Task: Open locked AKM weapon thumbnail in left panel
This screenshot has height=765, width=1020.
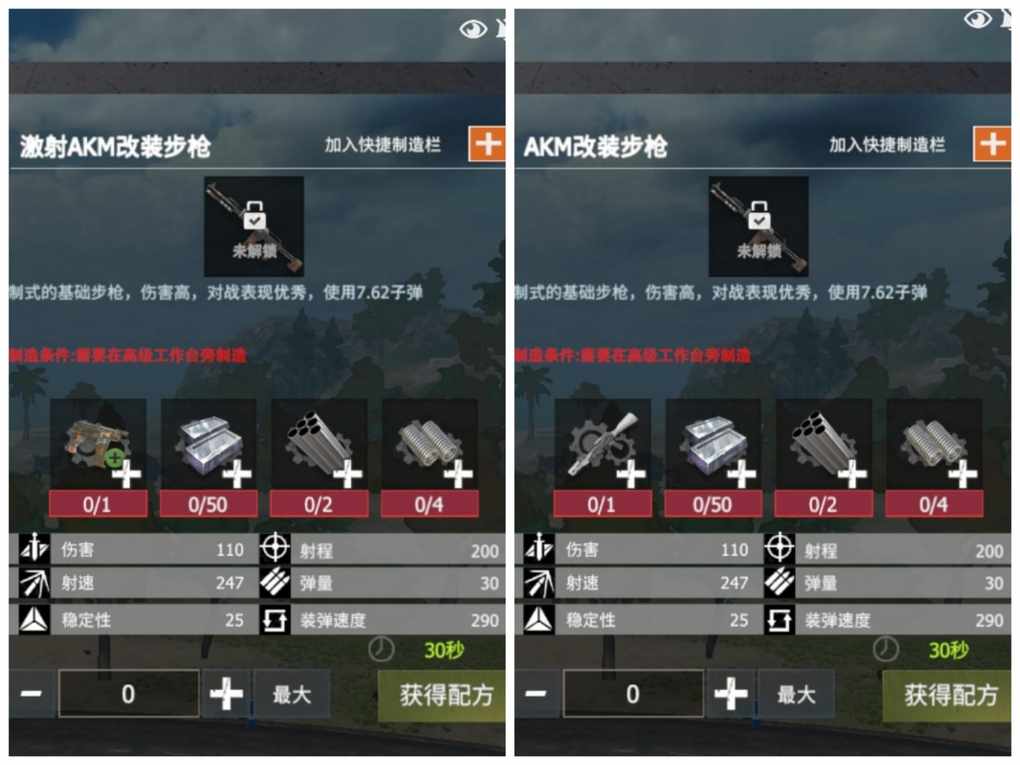Action: point(254,226)
